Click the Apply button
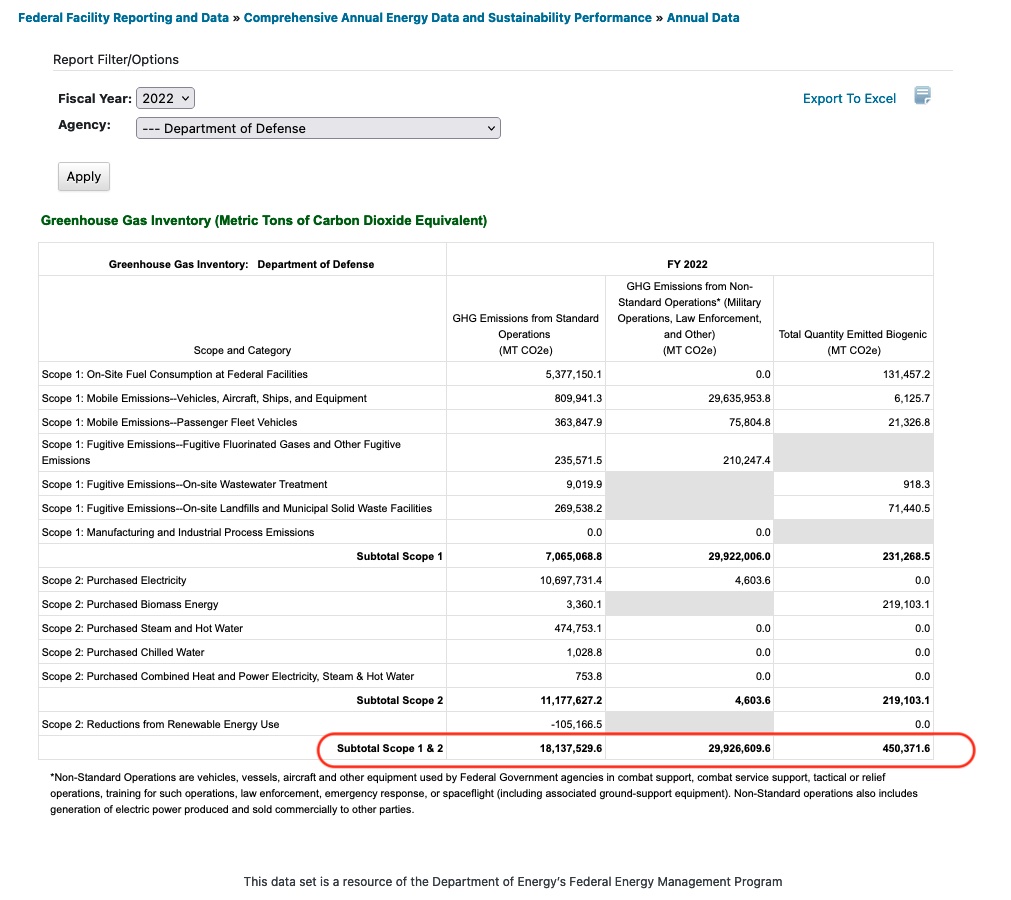Viewport: 1011px width, 900px height. [x=84, y=177]
